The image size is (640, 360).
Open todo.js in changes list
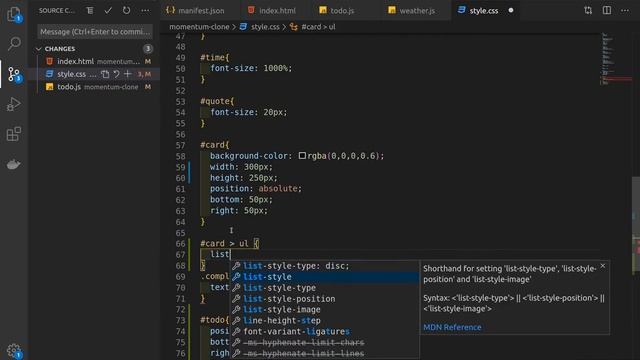(x=95, y=87)
